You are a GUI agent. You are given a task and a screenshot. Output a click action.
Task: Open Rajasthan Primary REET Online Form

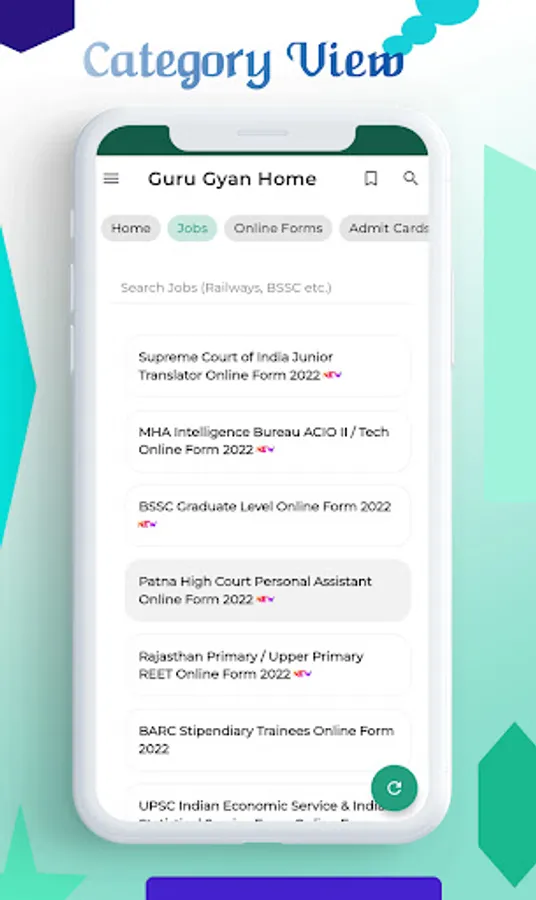[268, 665]
